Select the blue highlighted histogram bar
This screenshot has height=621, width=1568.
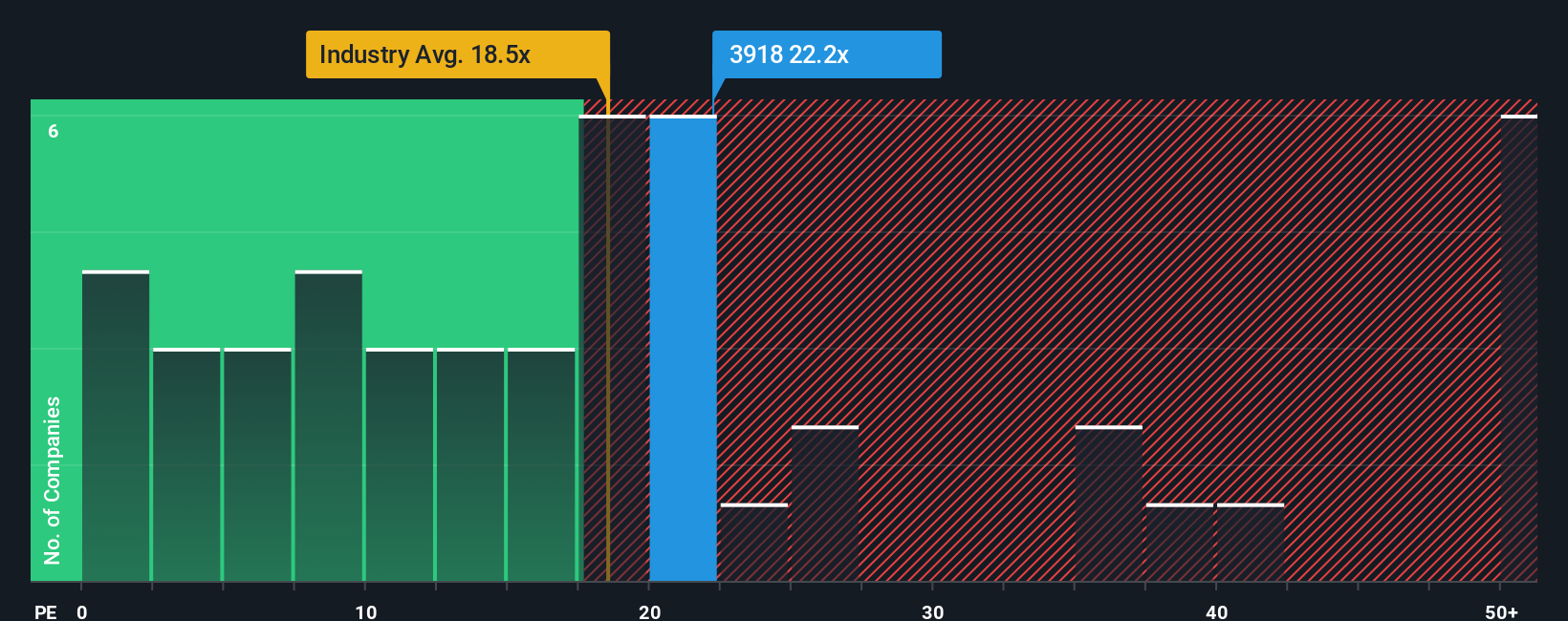coord(683,349)
